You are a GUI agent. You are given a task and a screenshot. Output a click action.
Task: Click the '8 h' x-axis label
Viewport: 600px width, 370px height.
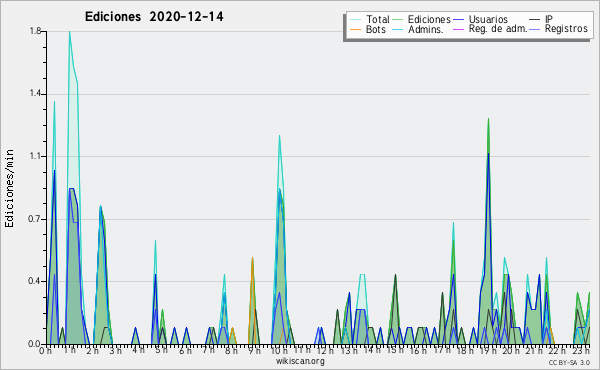tap(231, 350)
